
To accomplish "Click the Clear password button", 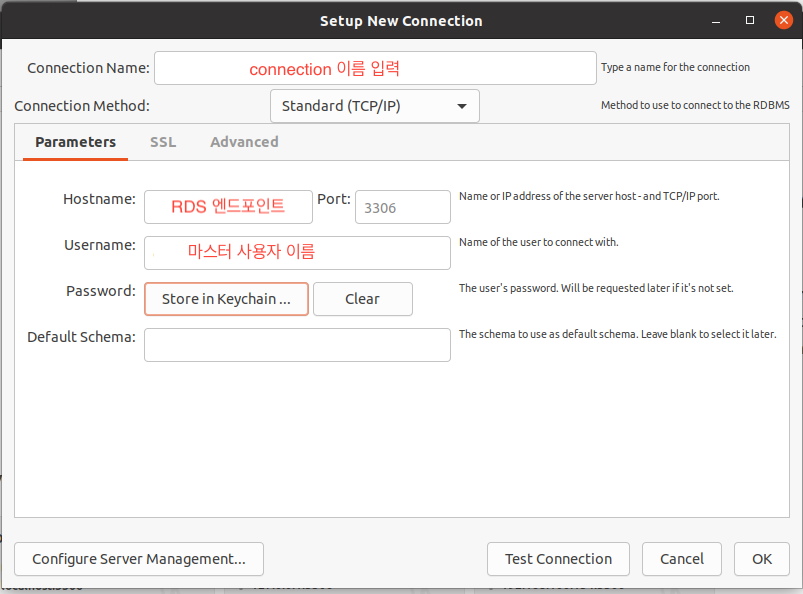I will pos(363,299).
